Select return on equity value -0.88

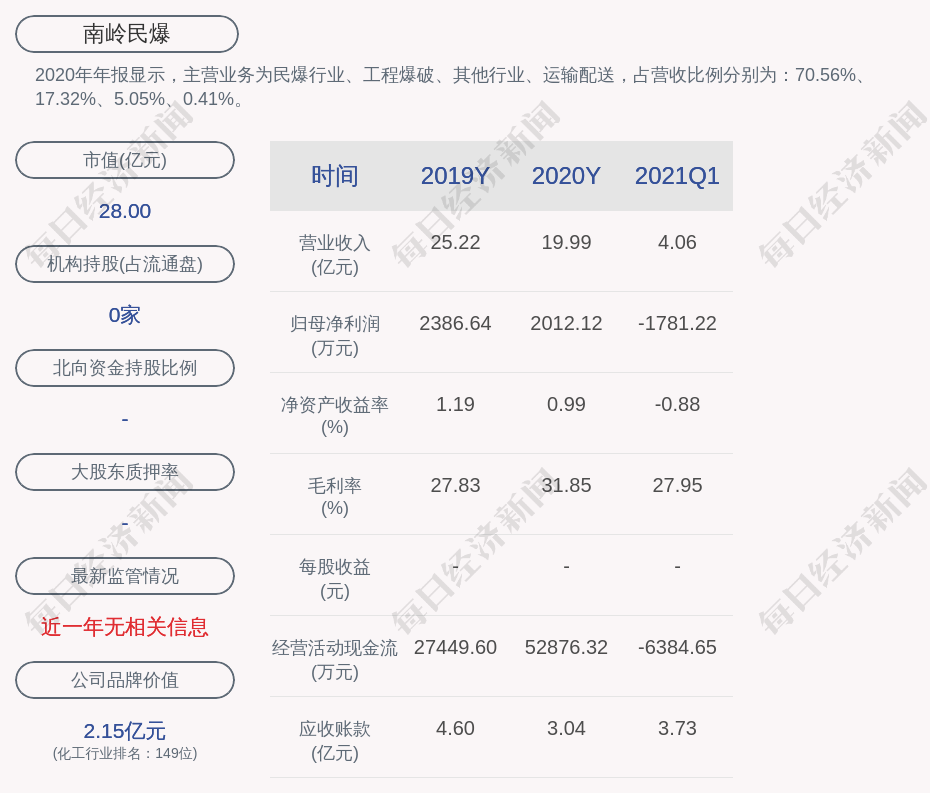pos(677,405)
